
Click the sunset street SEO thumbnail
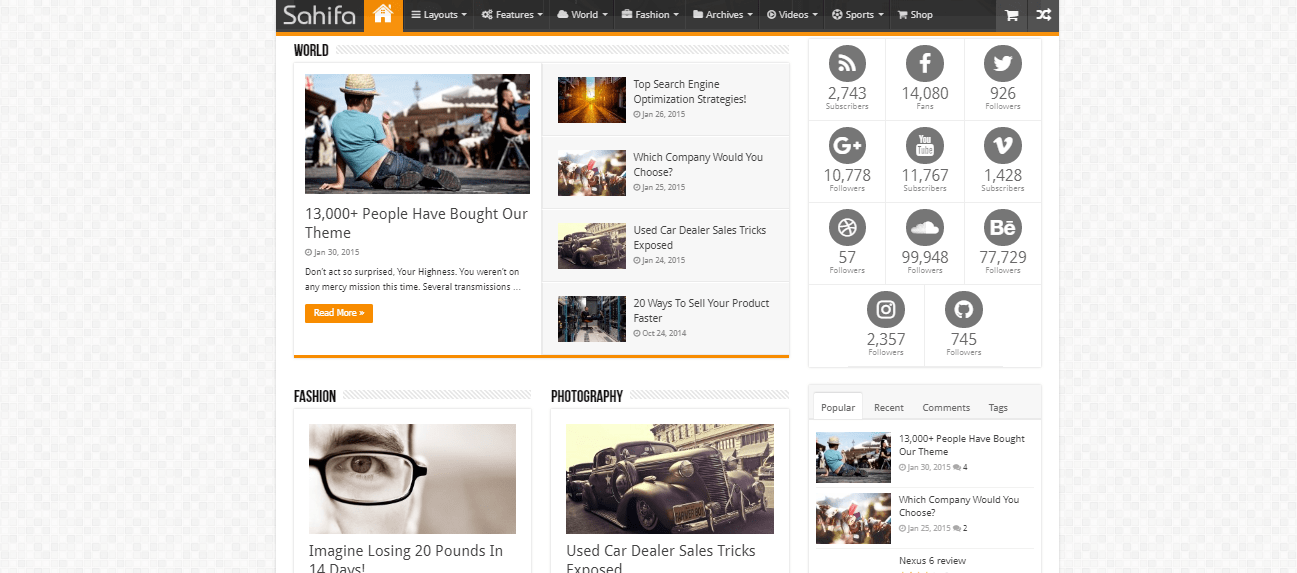point(592,100)
